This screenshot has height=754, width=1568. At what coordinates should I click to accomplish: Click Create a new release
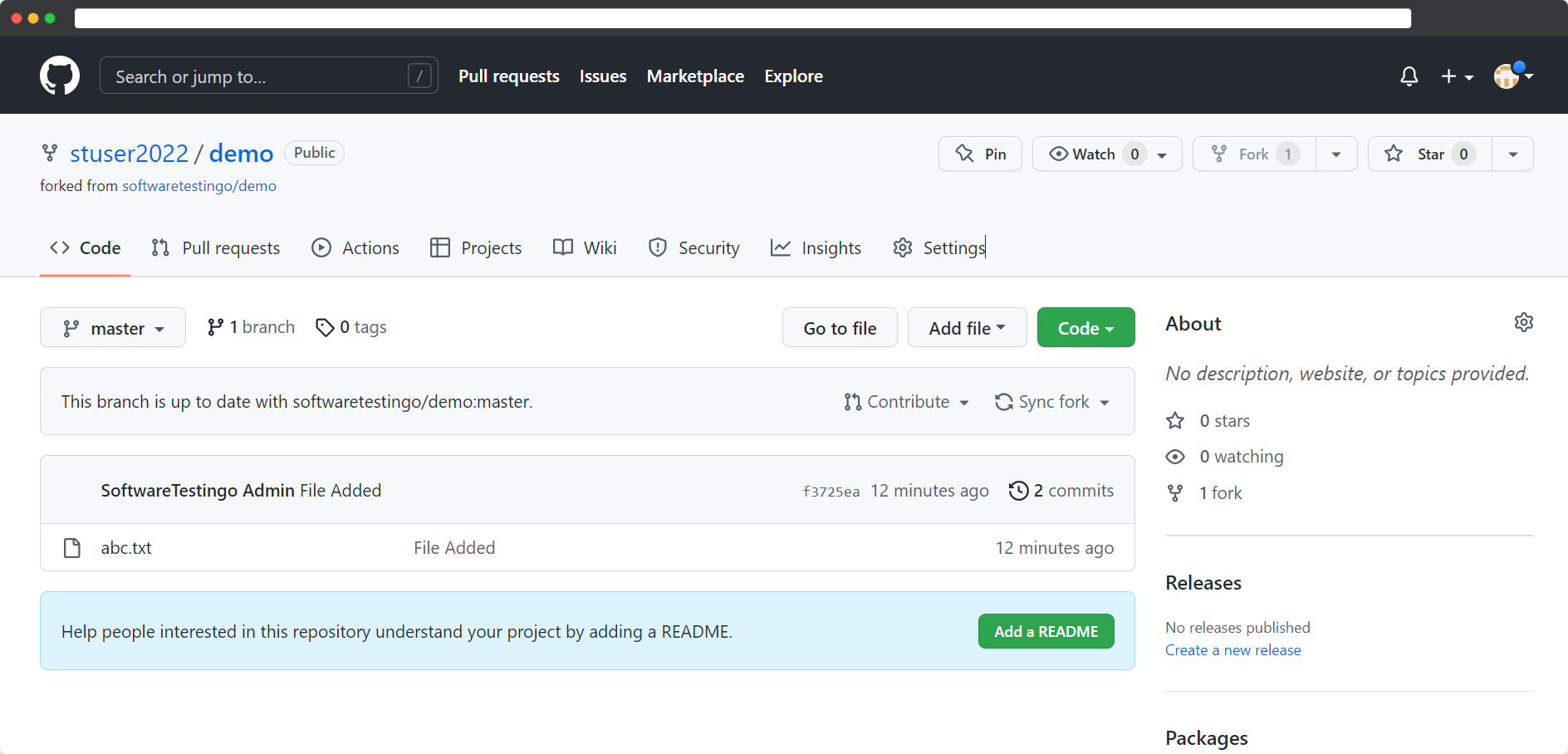(1232, 650)
